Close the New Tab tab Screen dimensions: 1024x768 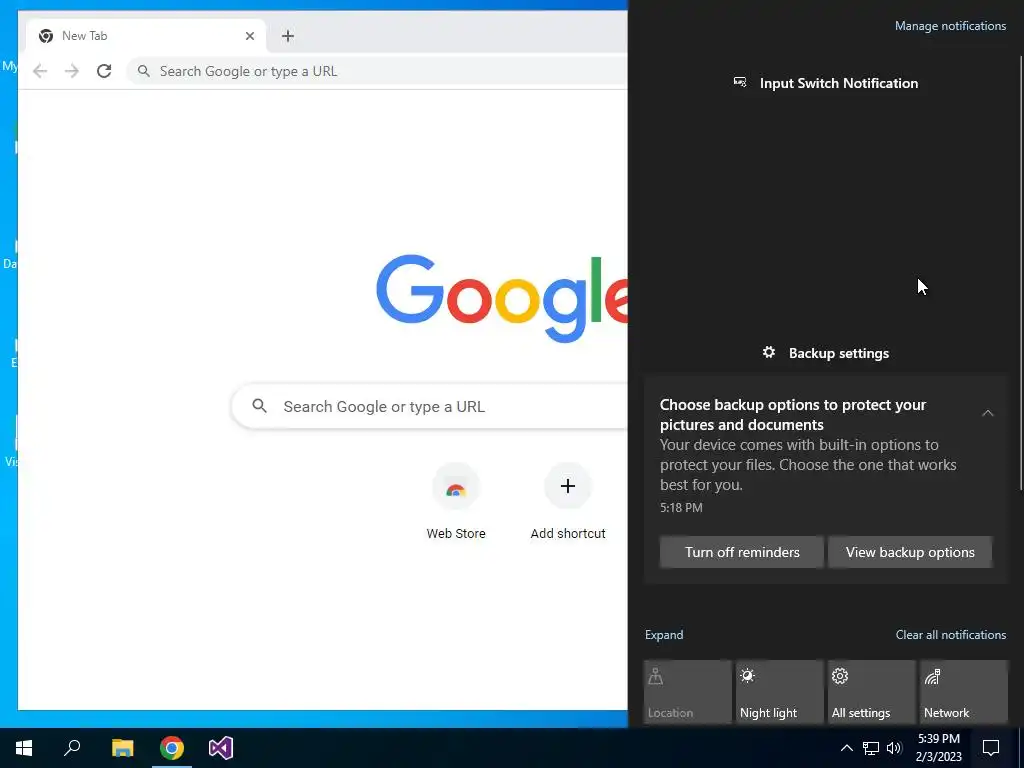point(249,36)
